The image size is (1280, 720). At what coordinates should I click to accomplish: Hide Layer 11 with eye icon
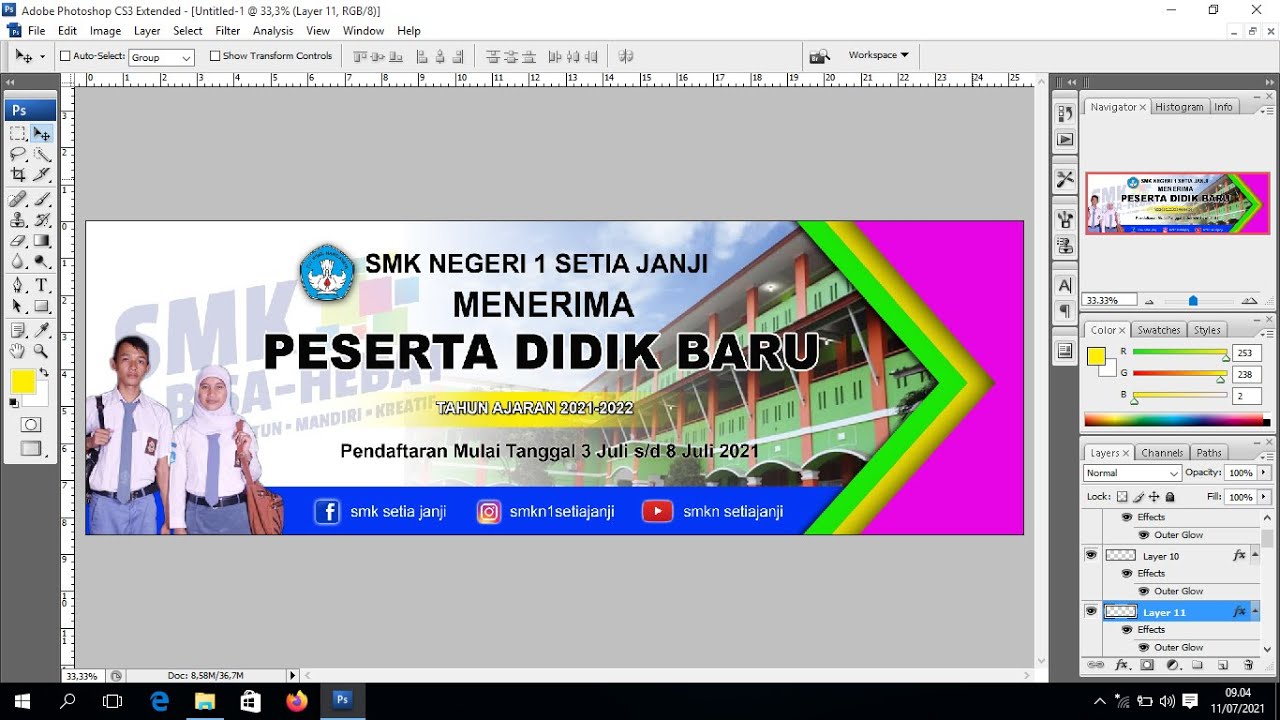[x=1091, y=611]
